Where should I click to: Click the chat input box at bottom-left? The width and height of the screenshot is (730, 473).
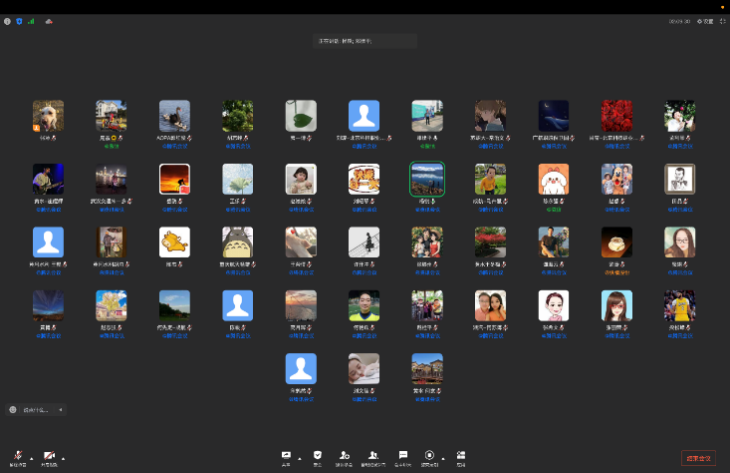click(x=36, y=410)
